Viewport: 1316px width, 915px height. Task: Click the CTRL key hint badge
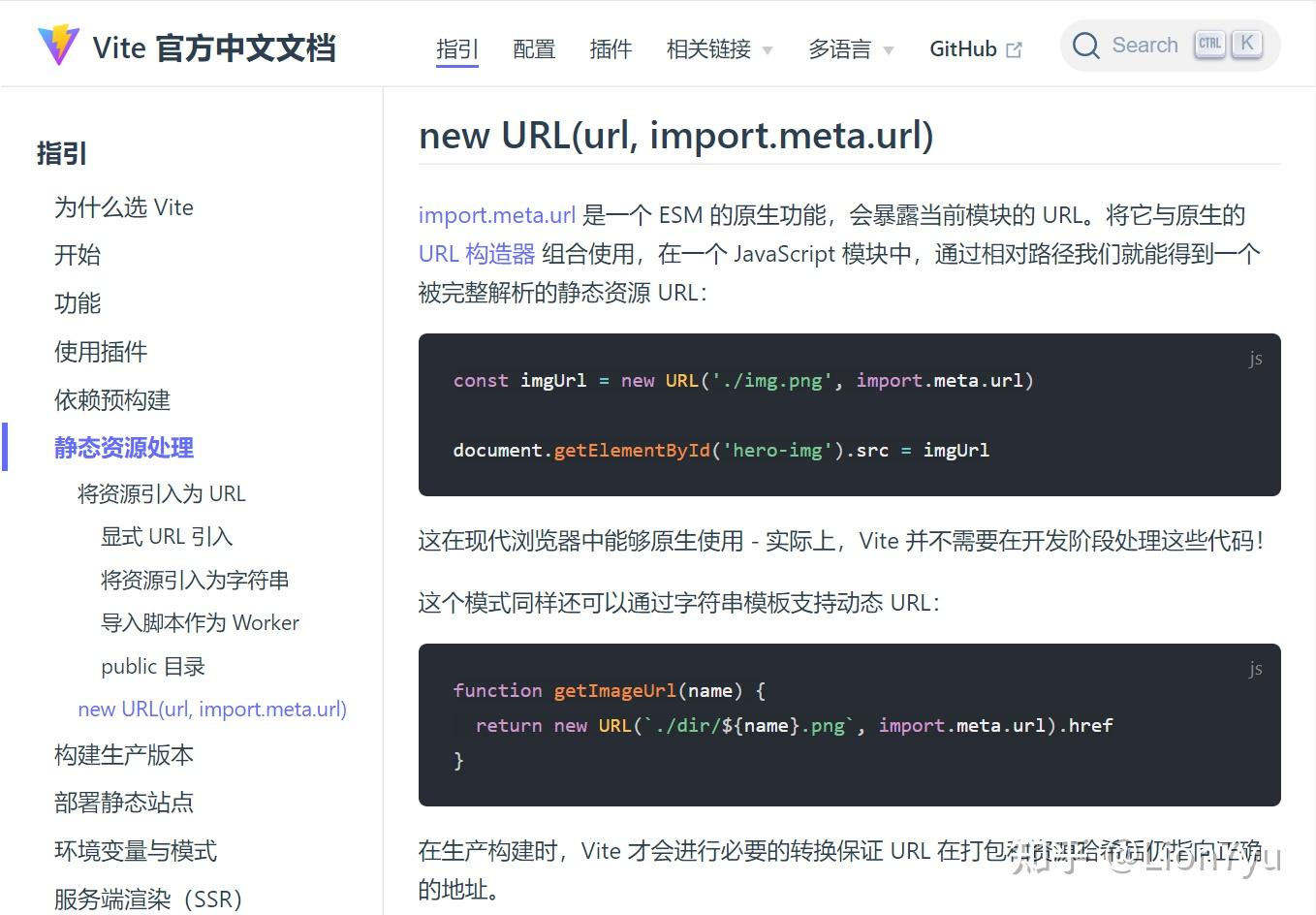[x=1209, y=44]
